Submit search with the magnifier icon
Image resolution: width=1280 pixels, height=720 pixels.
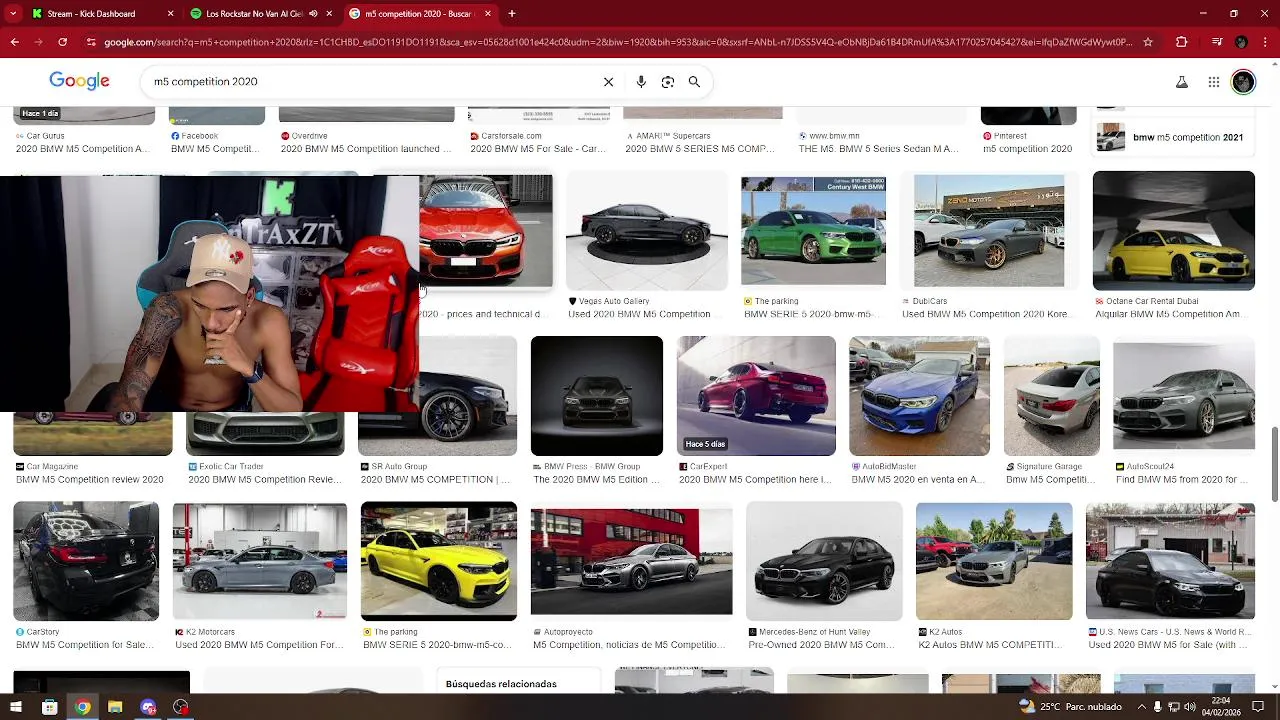tap(694, 82)
